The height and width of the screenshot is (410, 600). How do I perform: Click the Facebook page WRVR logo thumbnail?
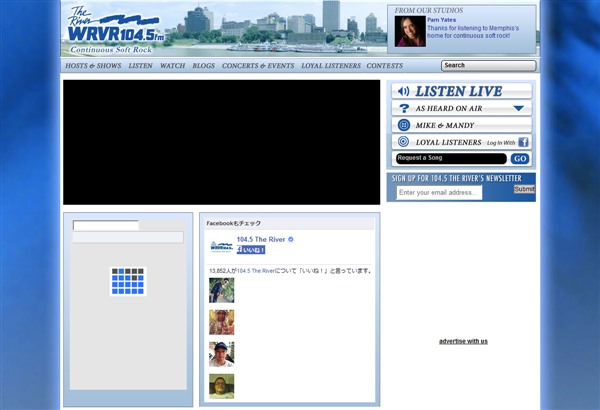222,247
